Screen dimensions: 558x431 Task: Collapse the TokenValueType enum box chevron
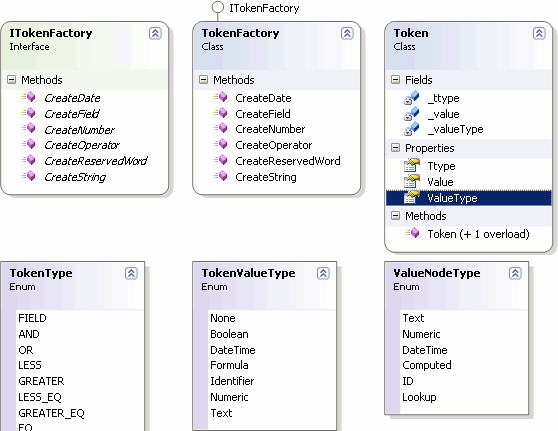coord(323,273)
